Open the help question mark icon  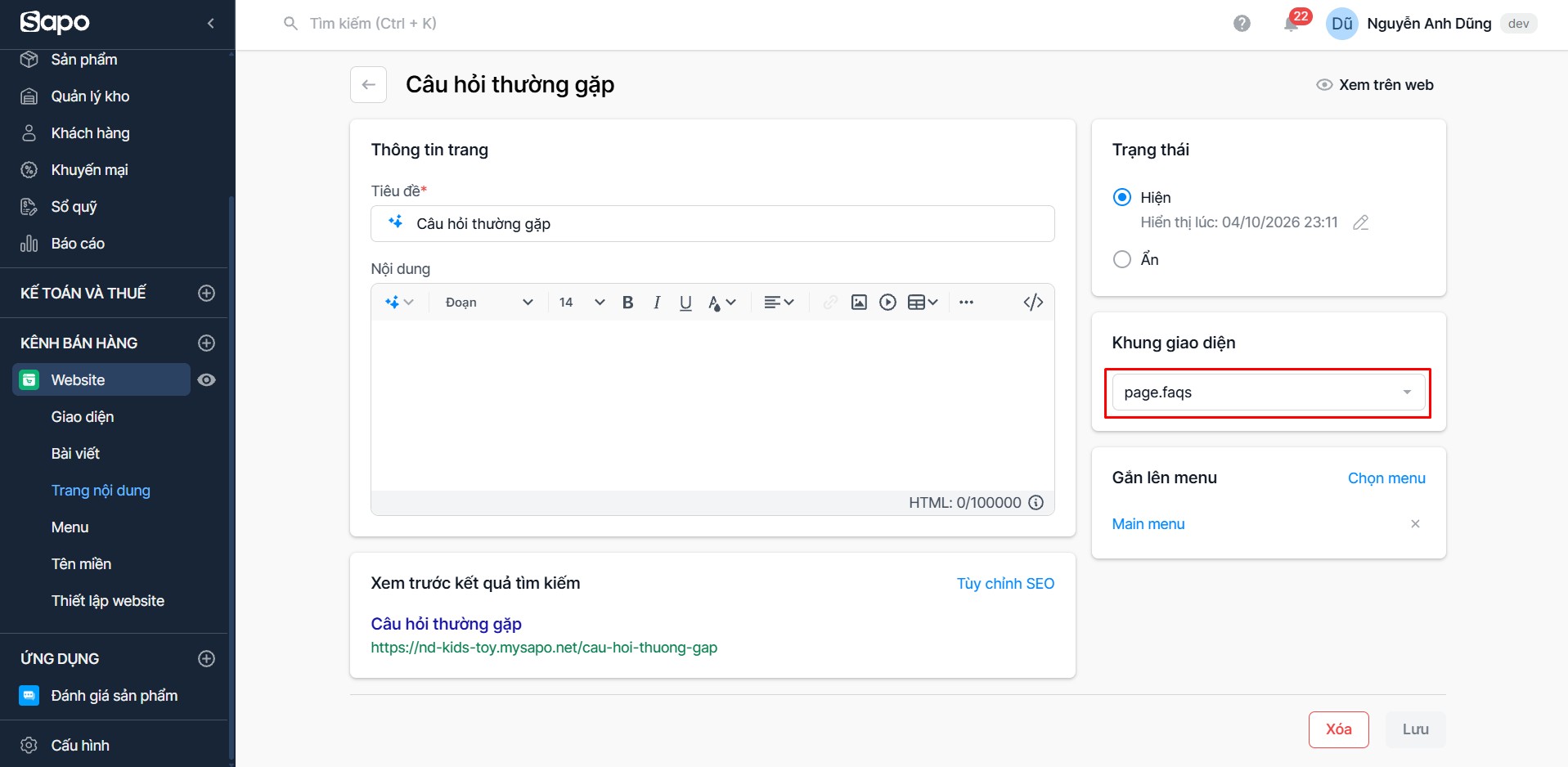tap(1242, 24)
